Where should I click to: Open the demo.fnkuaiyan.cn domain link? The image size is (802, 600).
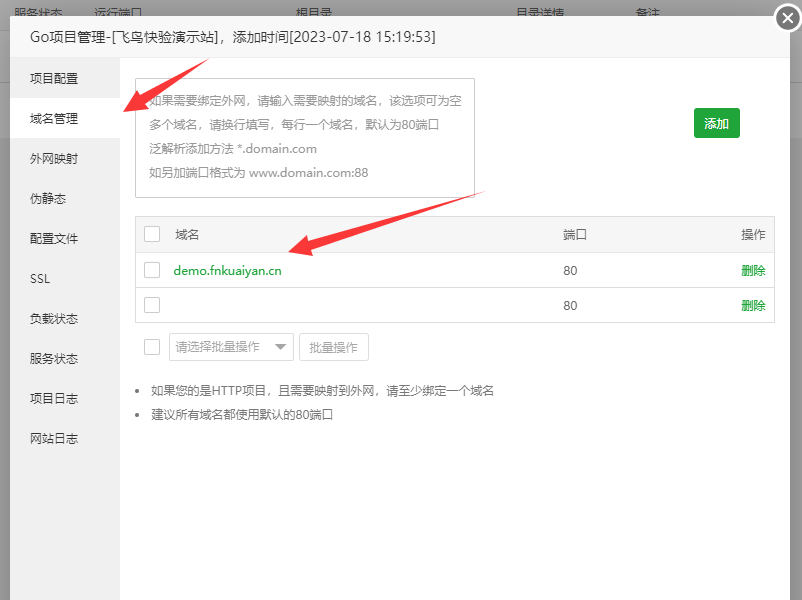pyautogui.click(x=227, y=270)
